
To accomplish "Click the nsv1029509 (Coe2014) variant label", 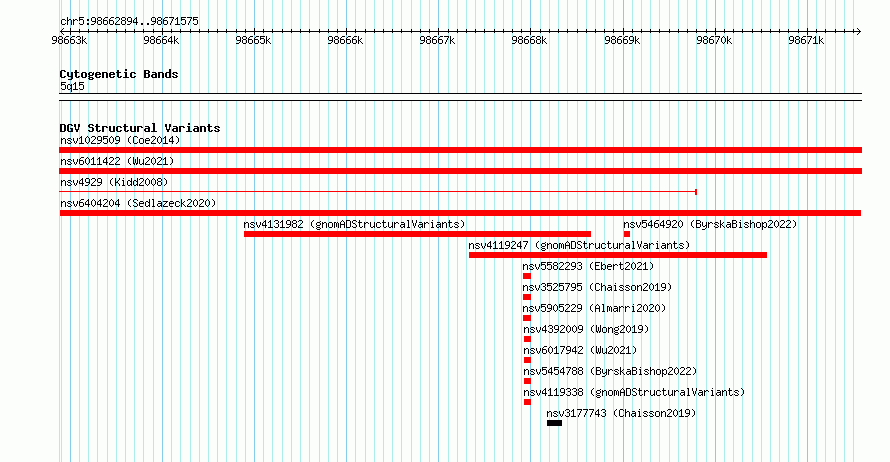I will coord(120,140).
